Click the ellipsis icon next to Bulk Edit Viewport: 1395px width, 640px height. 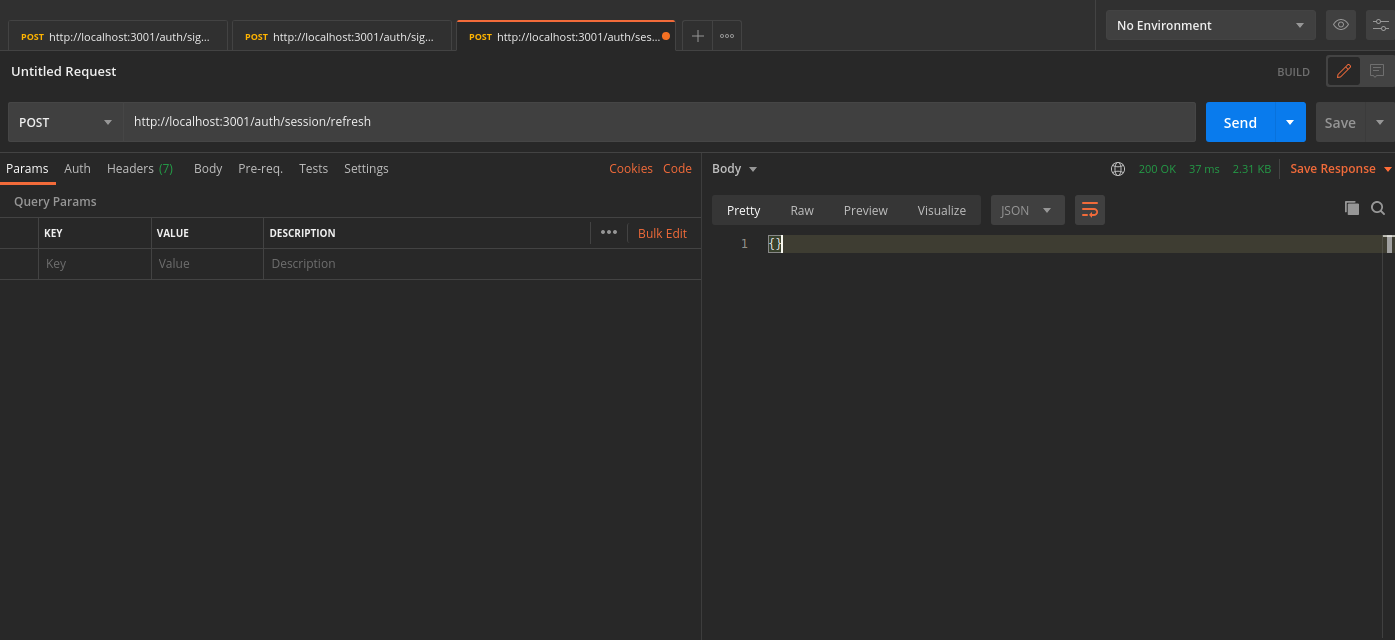coord(609,232)
